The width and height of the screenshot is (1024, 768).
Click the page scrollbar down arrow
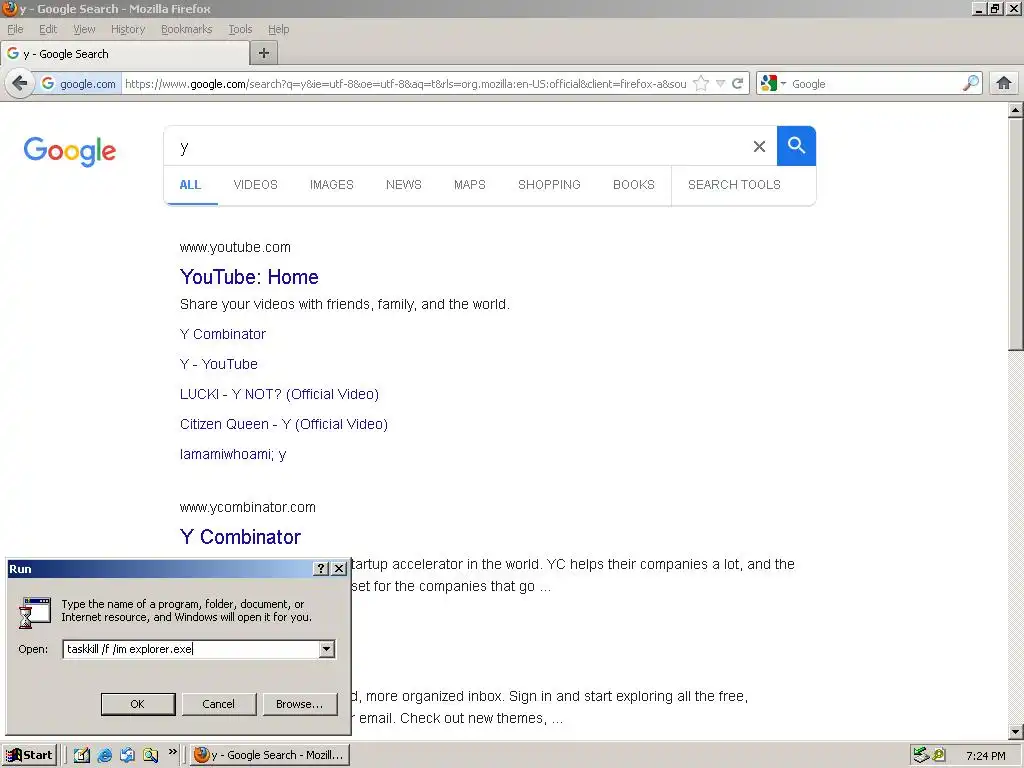(x=1016, y=732)
